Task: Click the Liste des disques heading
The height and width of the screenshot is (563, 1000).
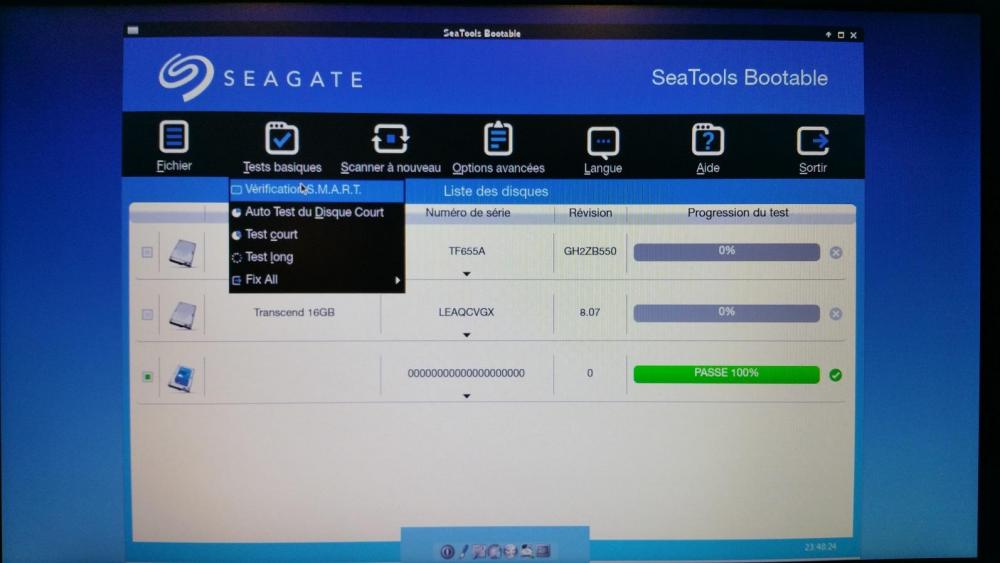Action: (x=496, y=191)
